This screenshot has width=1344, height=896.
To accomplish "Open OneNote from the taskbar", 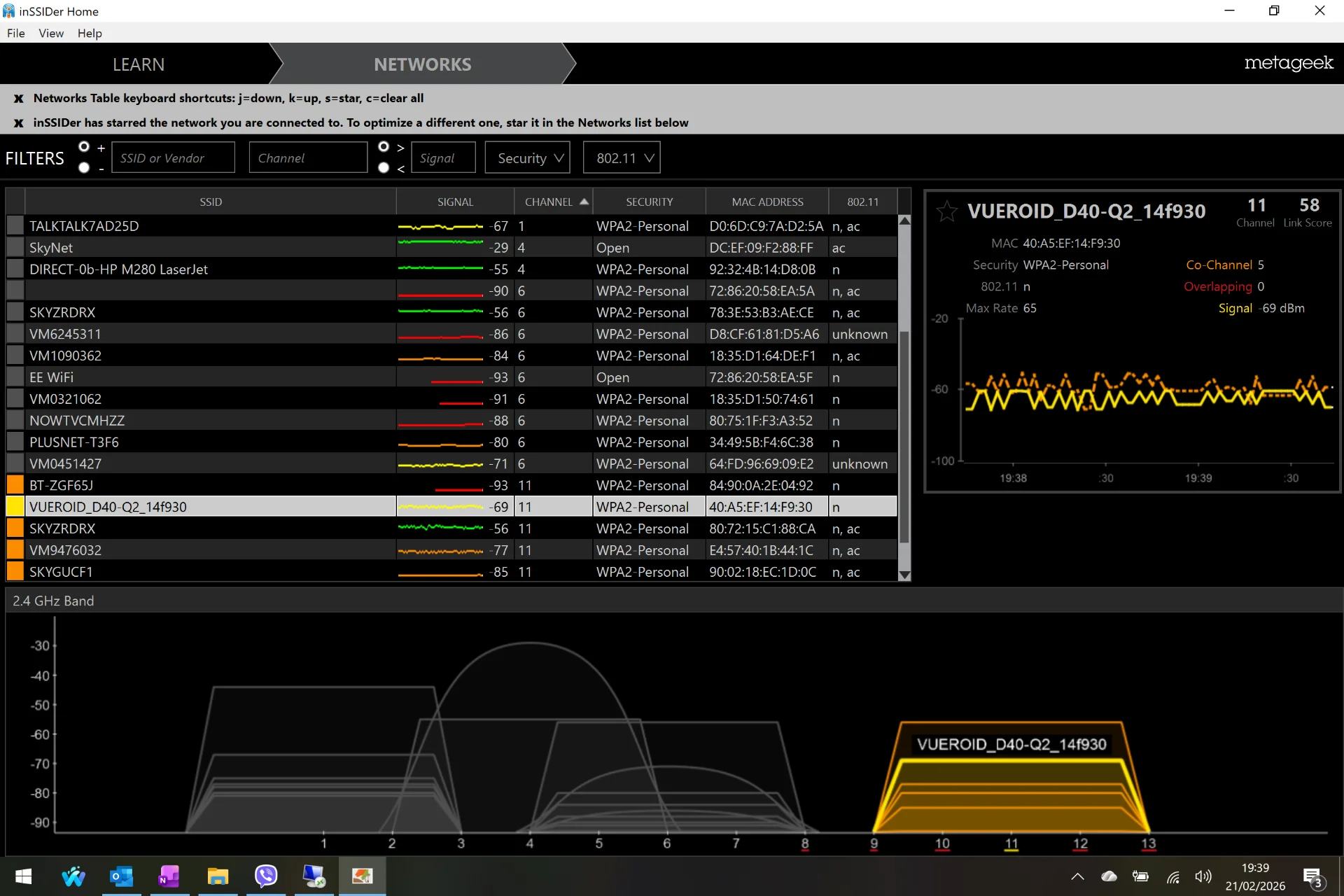I will point(169,876).
